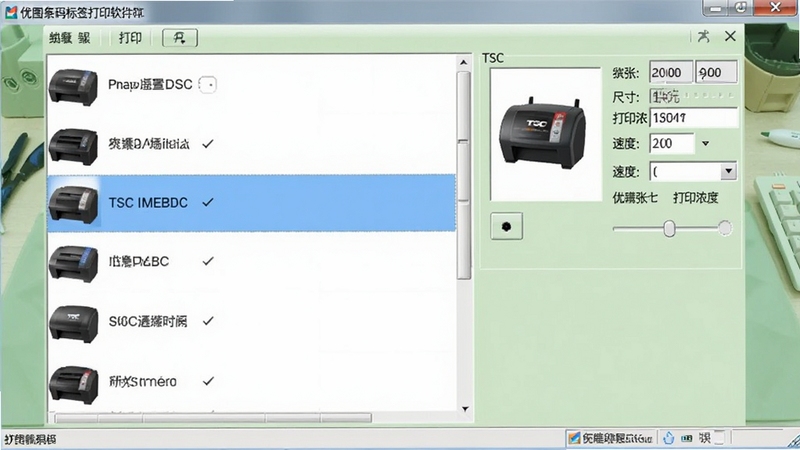Click the P&BC printer name text
The height and width of the screenshot is (450, 800).
tap(138, 261)
